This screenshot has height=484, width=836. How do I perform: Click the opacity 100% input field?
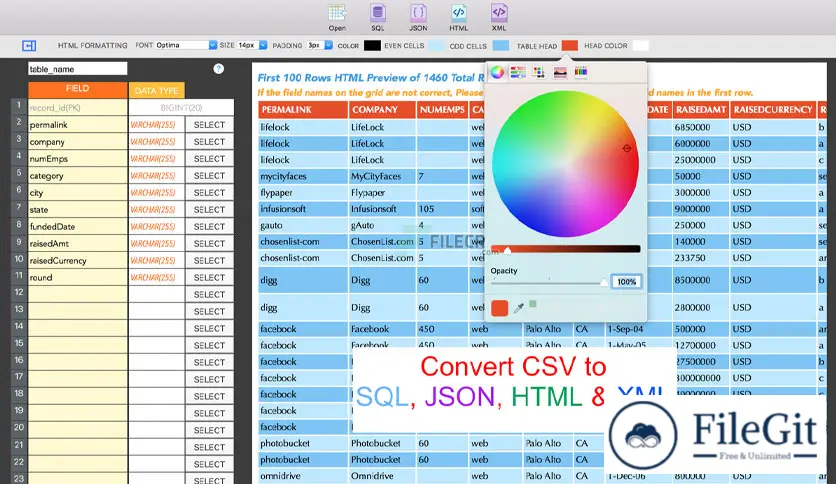626,282
